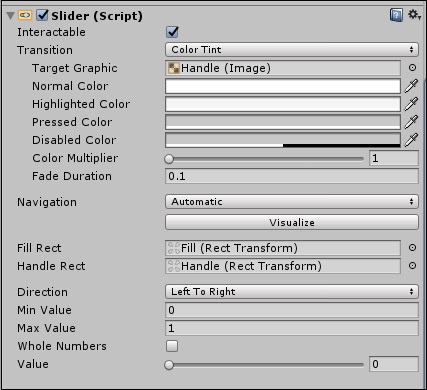This screenshot has width=427, height=390.
Task: Click the Handle Rect Transform icon
Action: (x=174, y=266)
